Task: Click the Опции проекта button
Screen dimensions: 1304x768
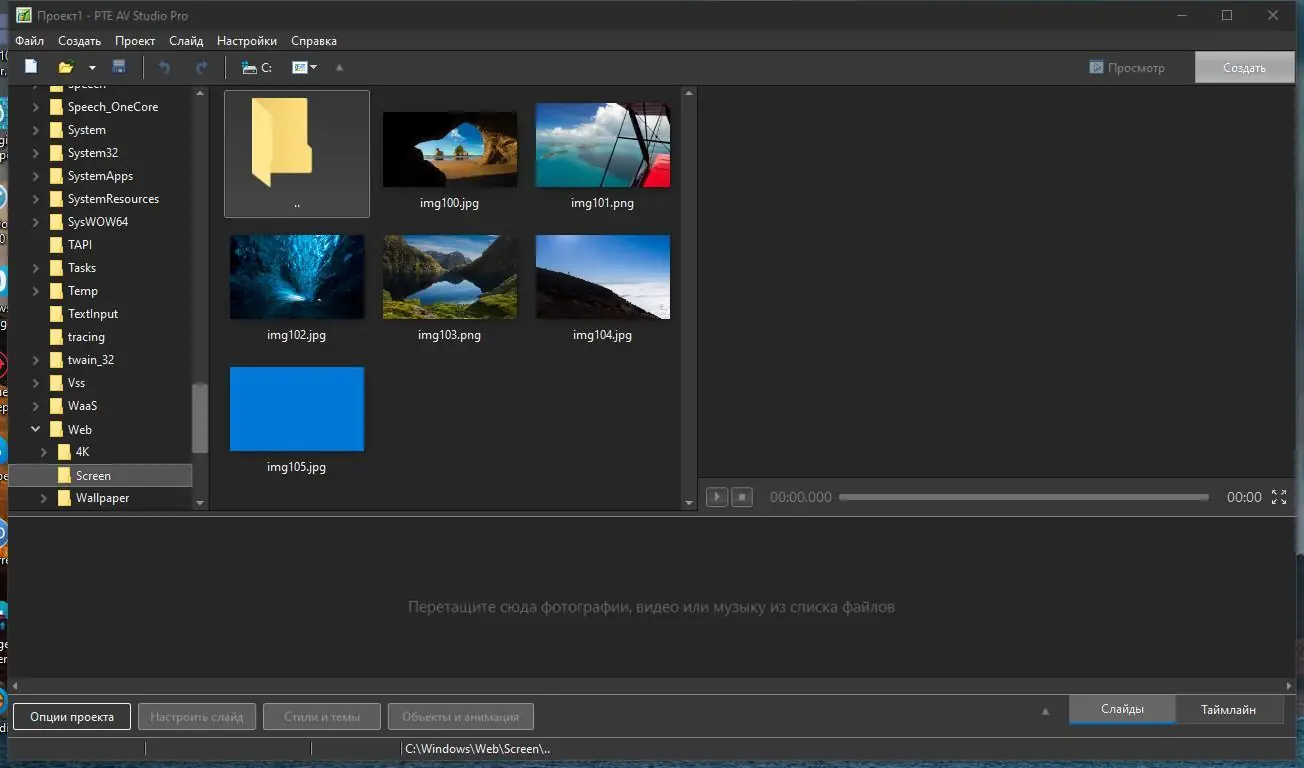Action: [x=71, y=716]
